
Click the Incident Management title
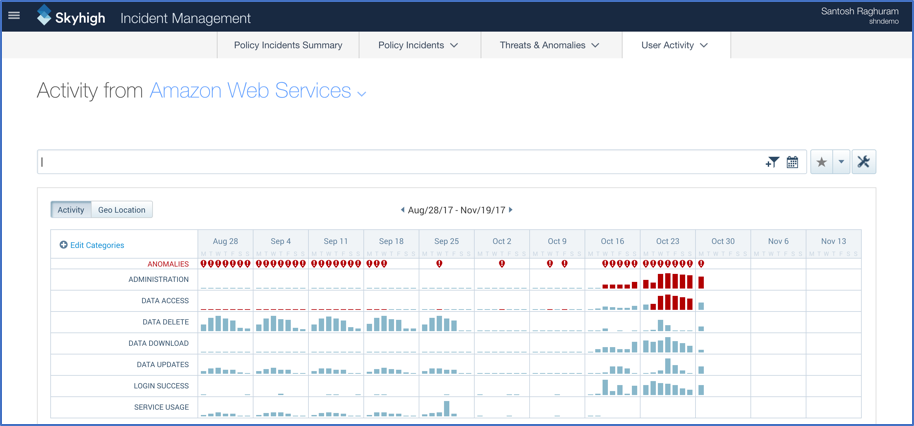(x=185, y=18)
